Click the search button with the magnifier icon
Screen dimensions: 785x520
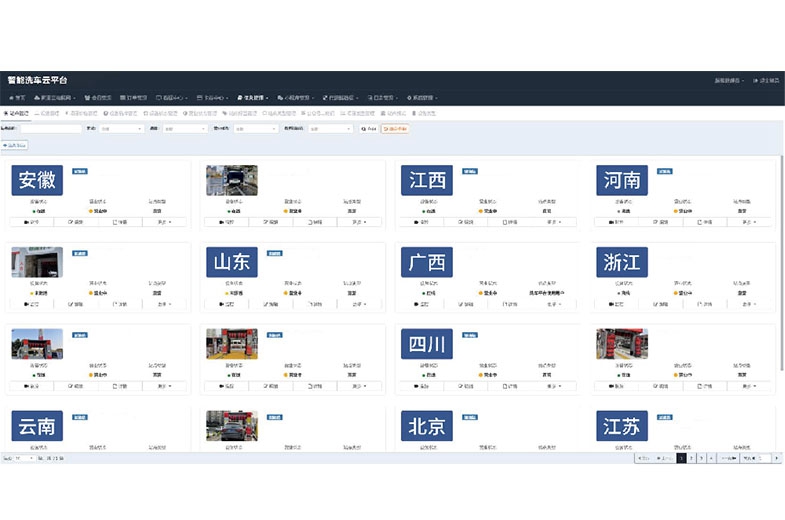[368, 129]
